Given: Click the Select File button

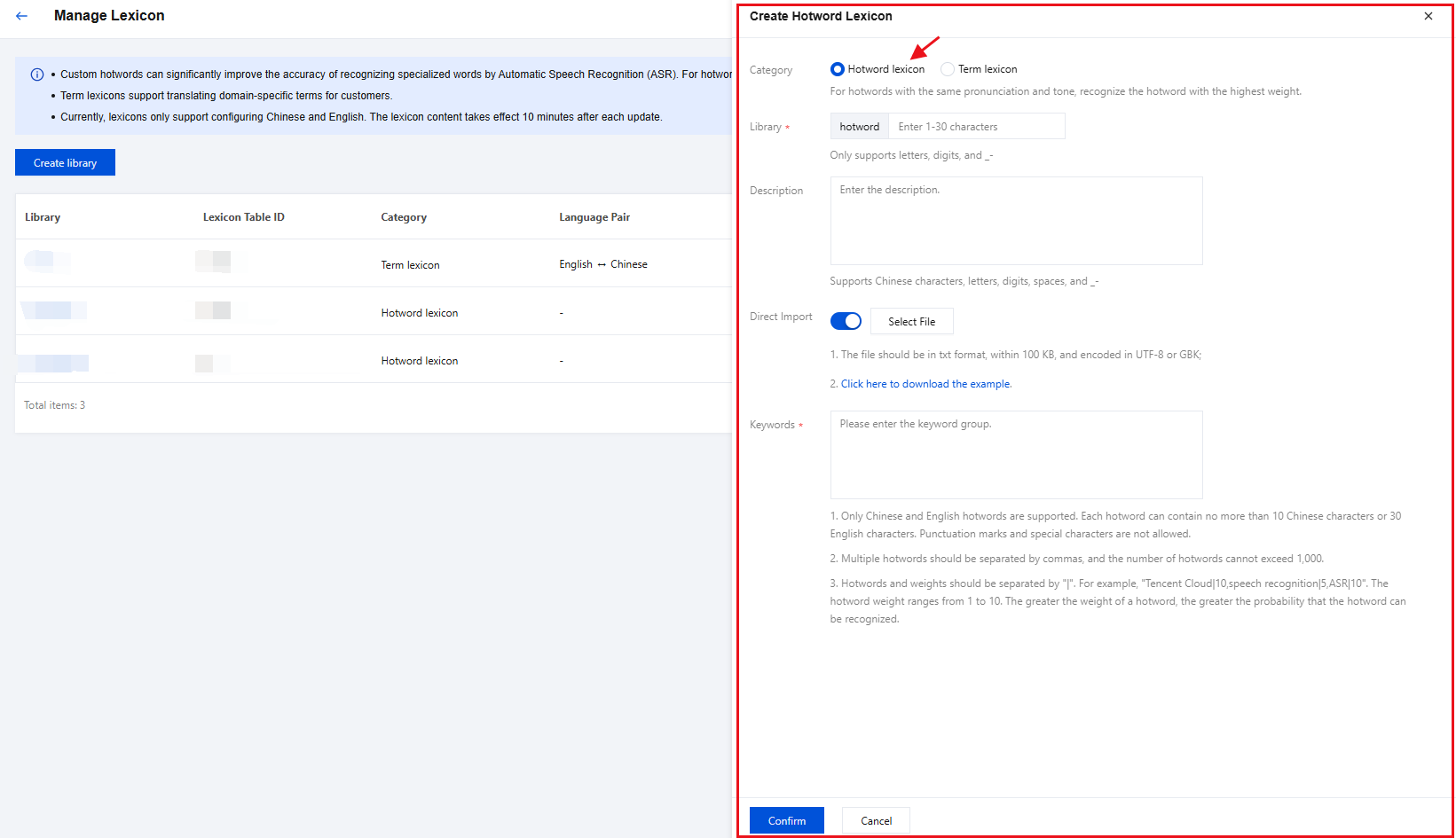Looking at the screenshot, I should pos(911,321).
